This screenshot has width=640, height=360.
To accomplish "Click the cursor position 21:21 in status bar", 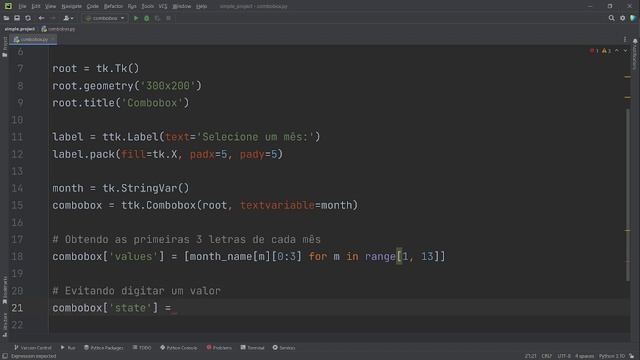I will click(531, 356).
